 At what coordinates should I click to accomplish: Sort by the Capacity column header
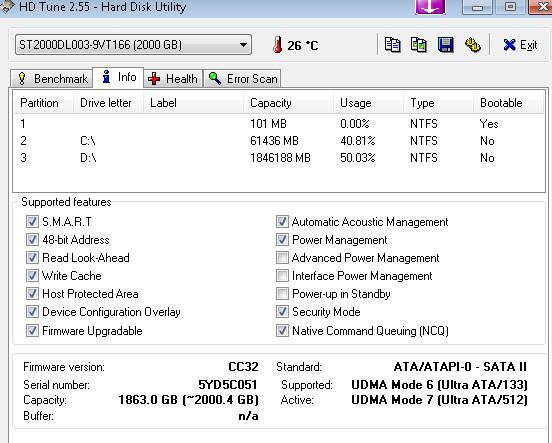pyautogui.click(x=288, y=103)
